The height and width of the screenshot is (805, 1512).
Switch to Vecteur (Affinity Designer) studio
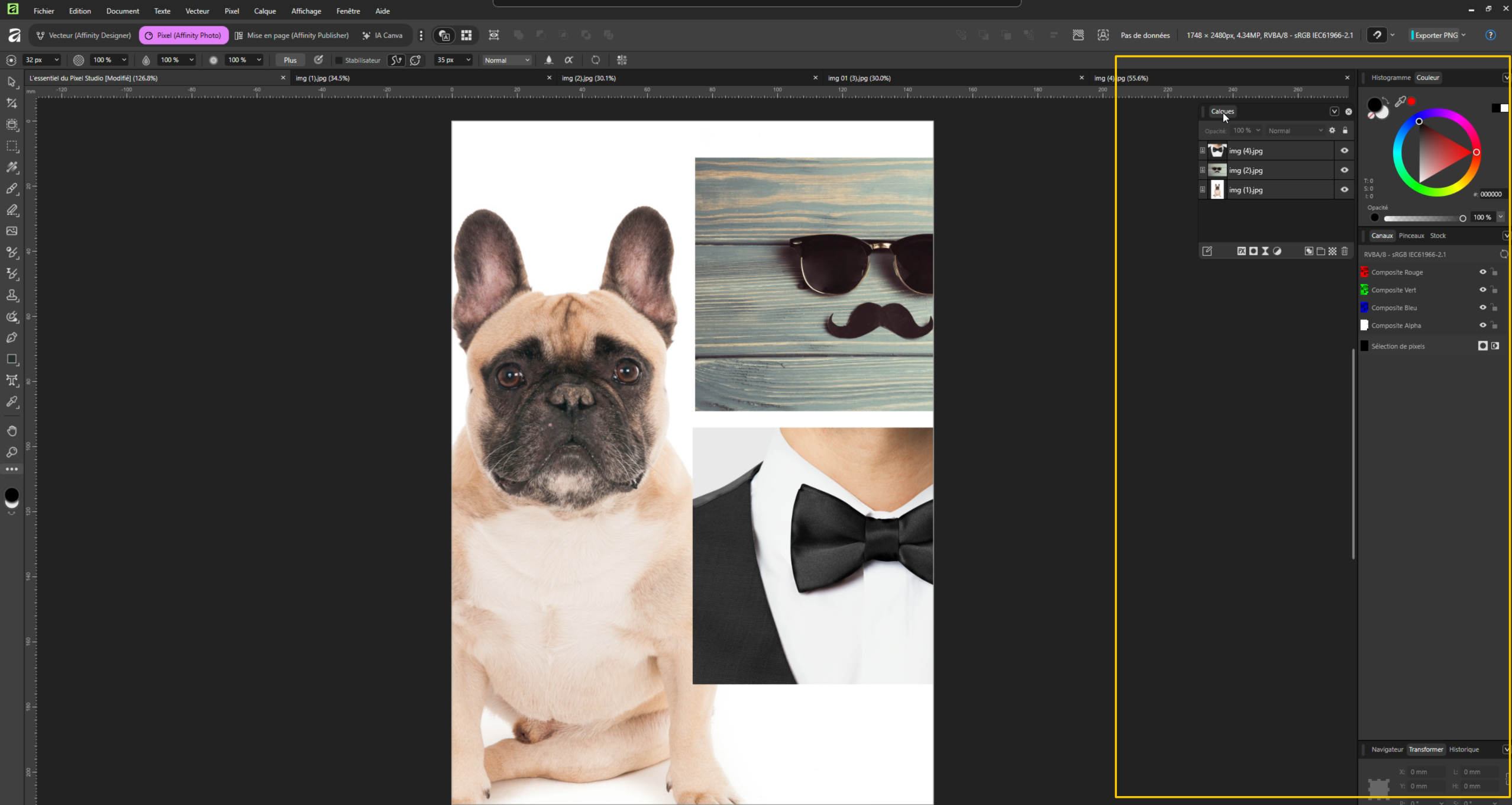(83, 36)
